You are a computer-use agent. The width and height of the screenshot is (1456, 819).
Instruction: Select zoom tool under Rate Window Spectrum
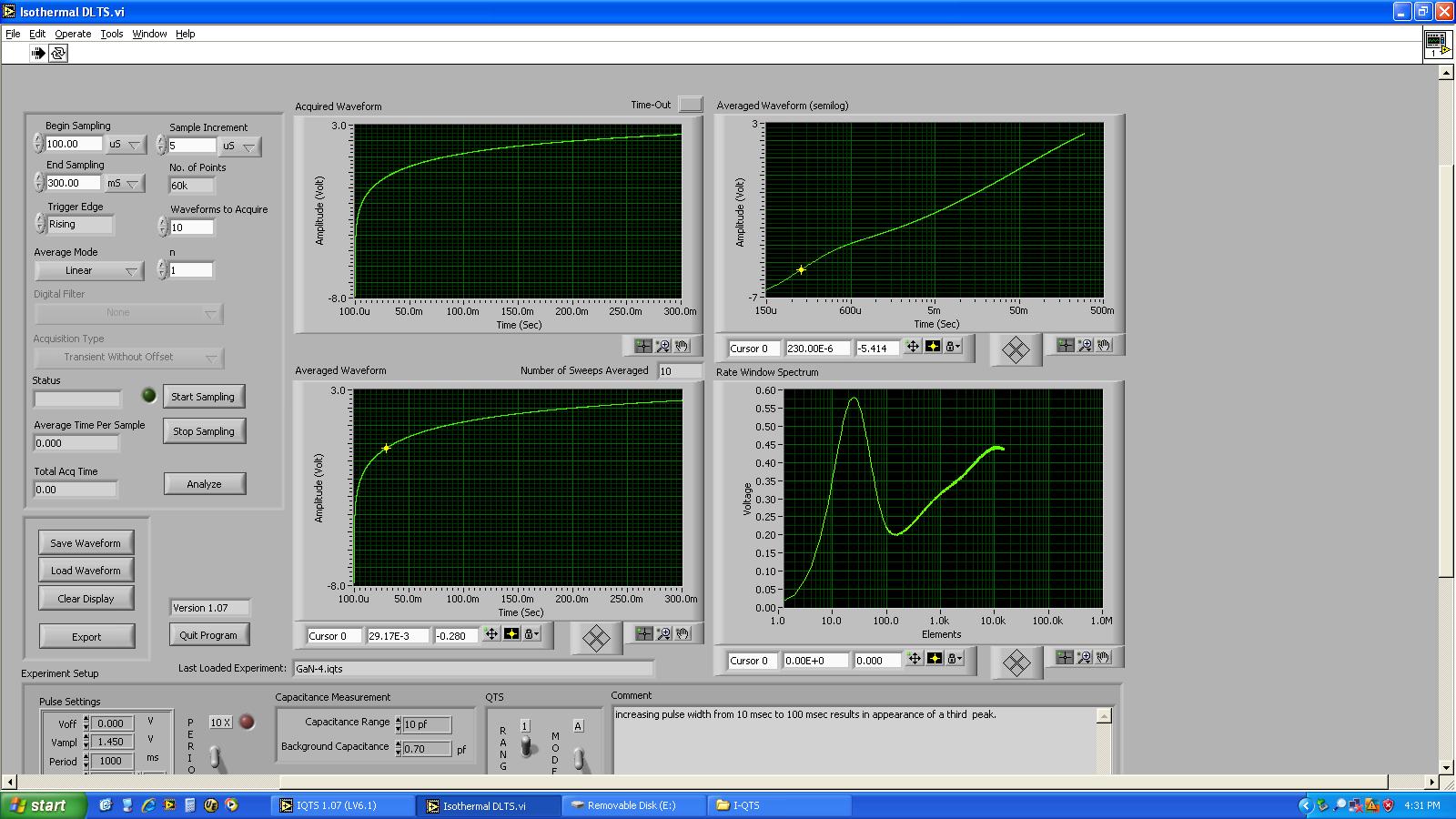(1085, 657)
